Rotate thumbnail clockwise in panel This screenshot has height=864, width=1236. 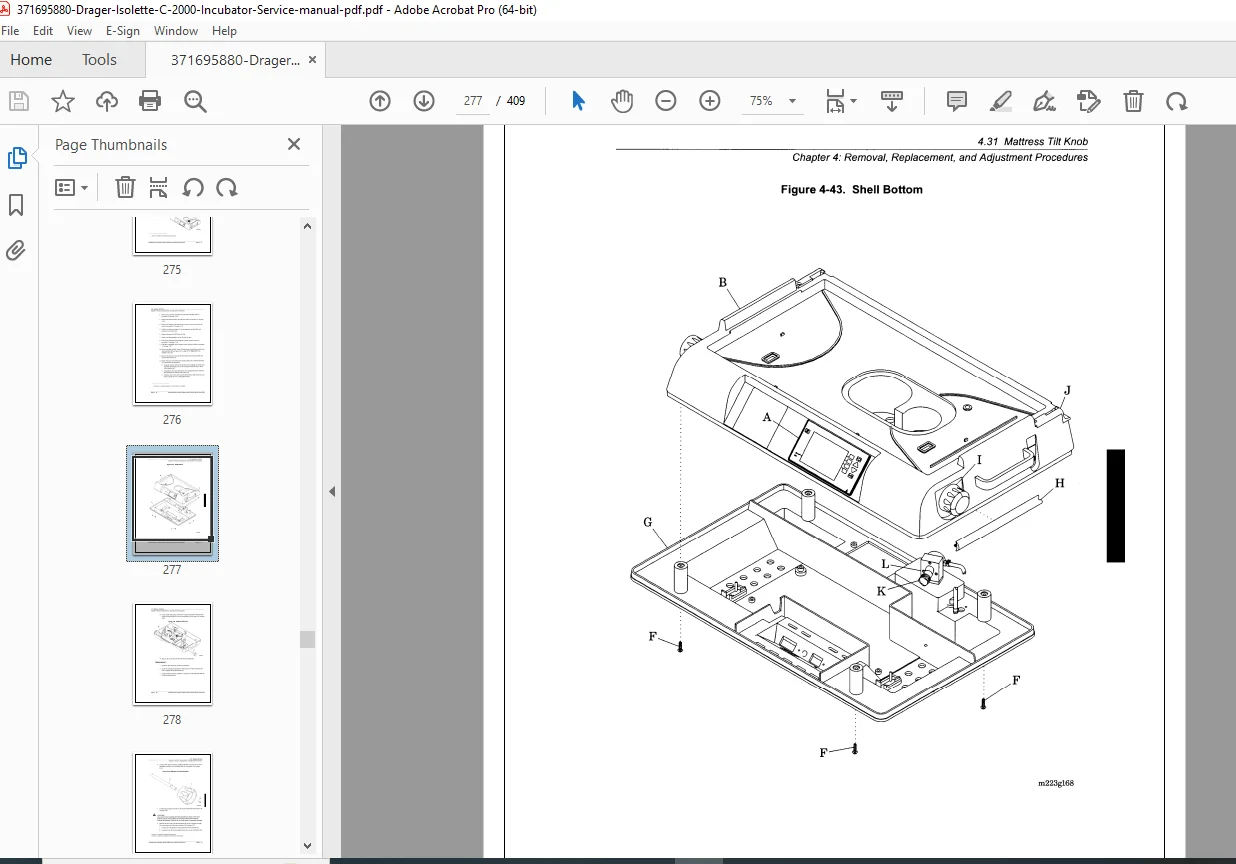[227, 187]
